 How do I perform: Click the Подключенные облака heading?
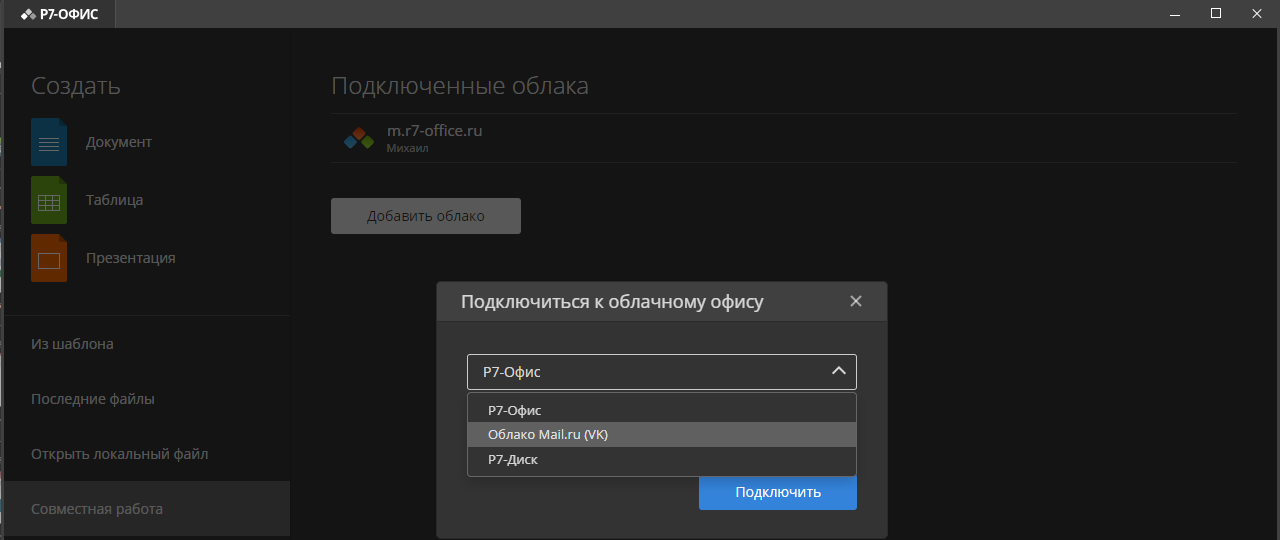click(460, 86)
